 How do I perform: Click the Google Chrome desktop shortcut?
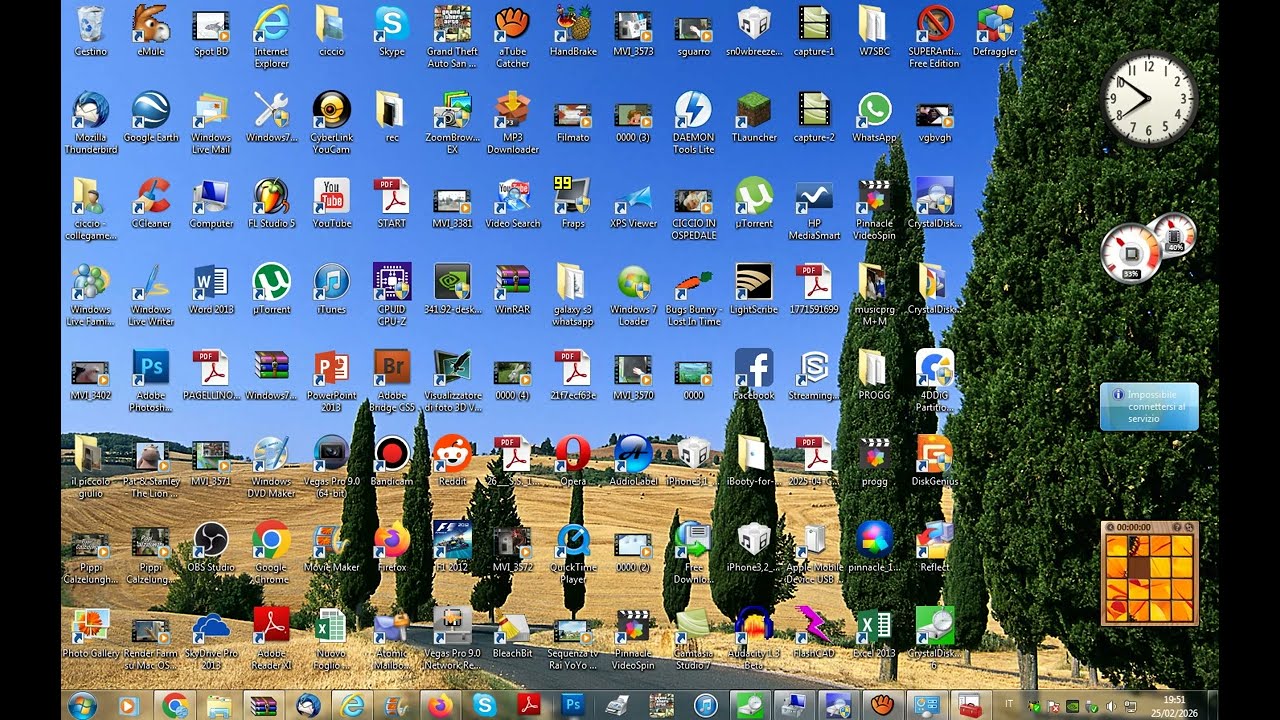click(x=271, y=552)
